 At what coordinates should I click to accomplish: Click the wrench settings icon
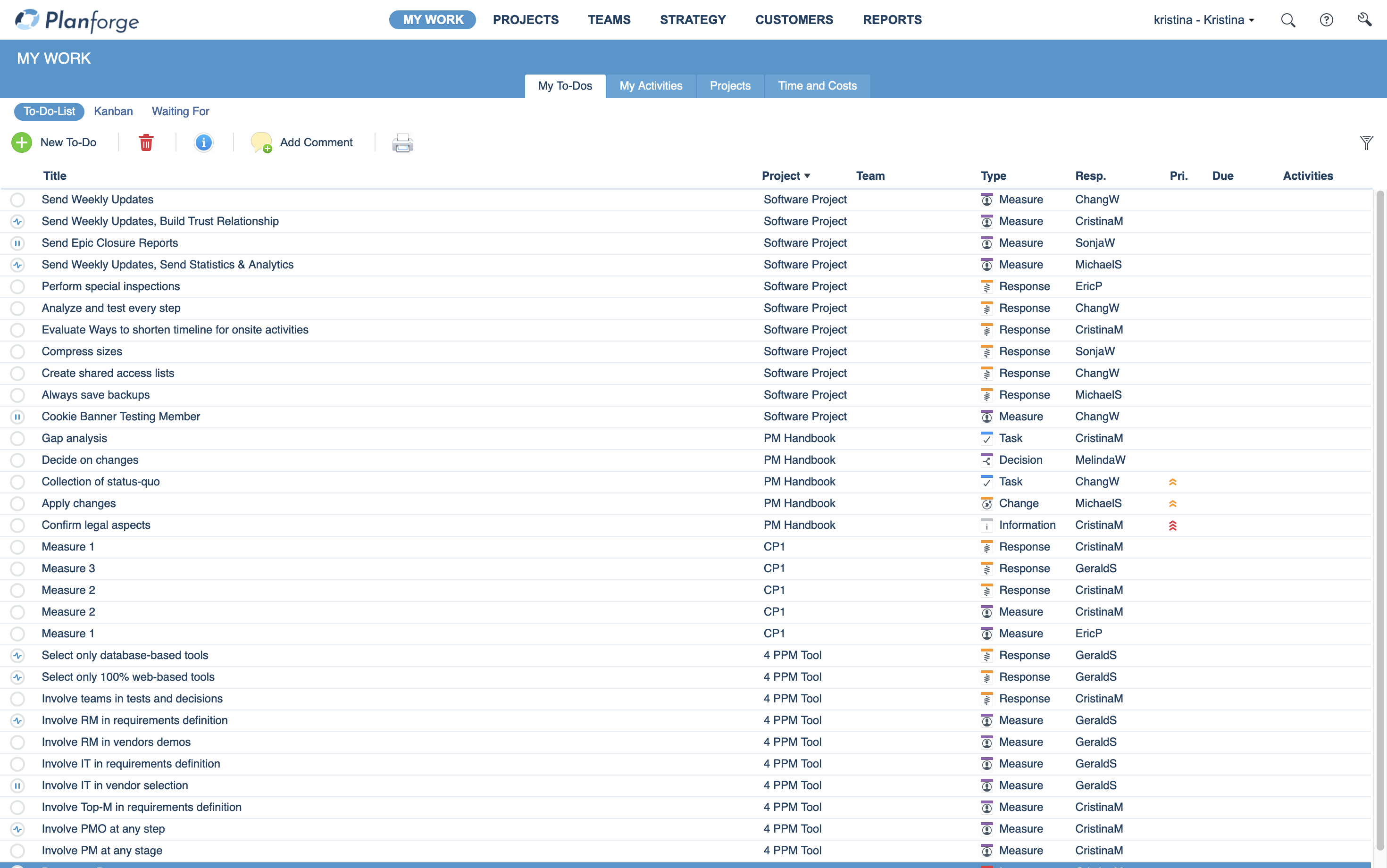click(x=1365, y=20)
